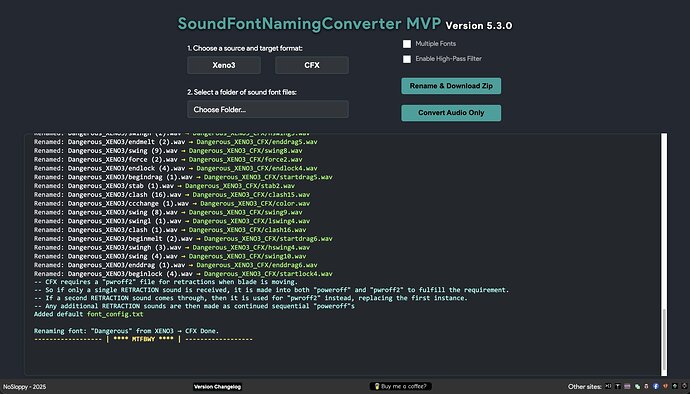Screen dimensions: 690x394
Task: Click the Version 5.3.0 label
Action: [x=479, y=26]
